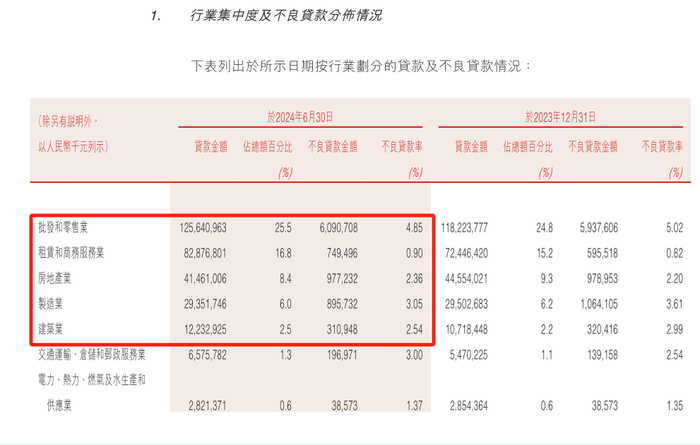Screen dimensions: 700x445
Task: Click the percentage value 16.8
Action: coord(283,254)
